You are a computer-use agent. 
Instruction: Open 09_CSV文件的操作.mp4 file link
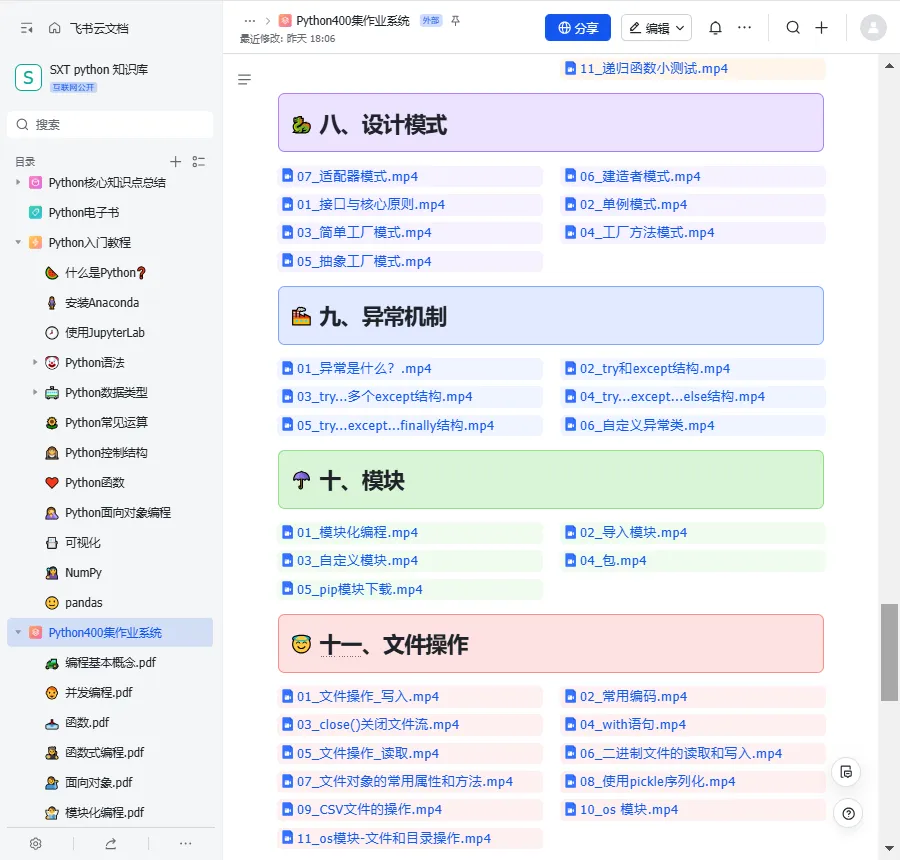click(369, 809)
